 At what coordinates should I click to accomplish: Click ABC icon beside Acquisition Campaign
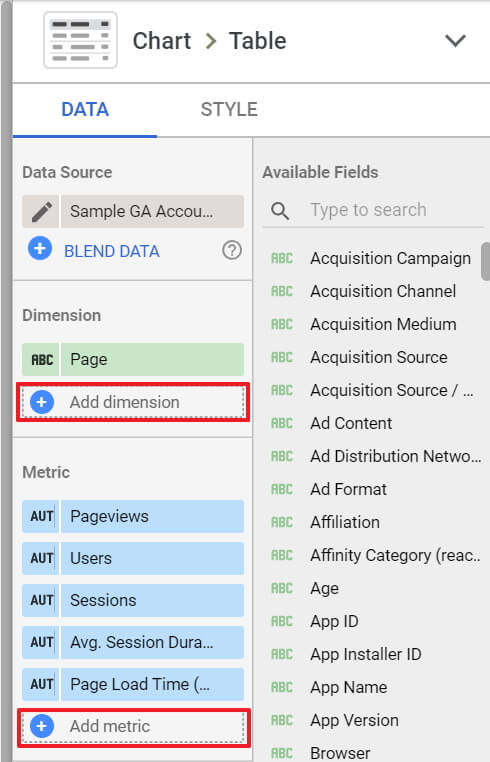point(282,258)
